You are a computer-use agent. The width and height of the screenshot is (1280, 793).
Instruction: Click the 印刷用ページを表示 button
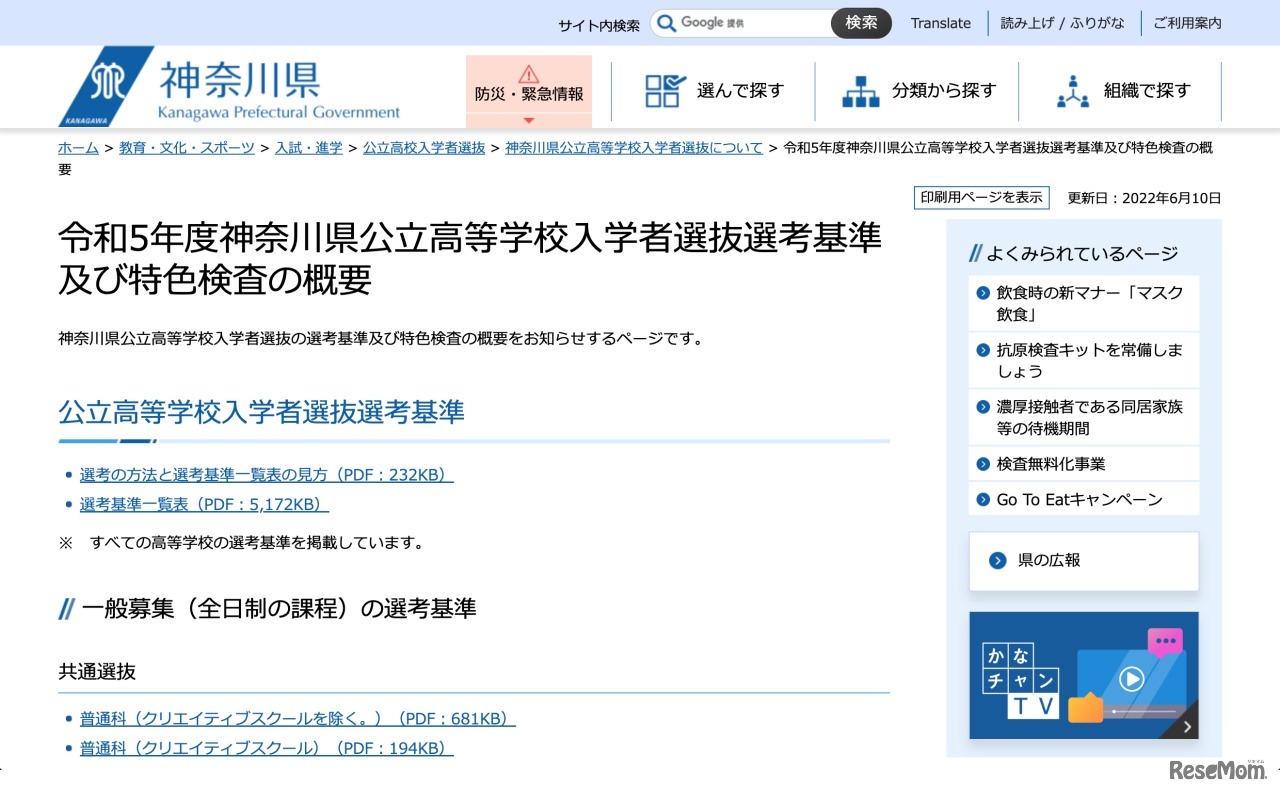(x=981, y=197)
